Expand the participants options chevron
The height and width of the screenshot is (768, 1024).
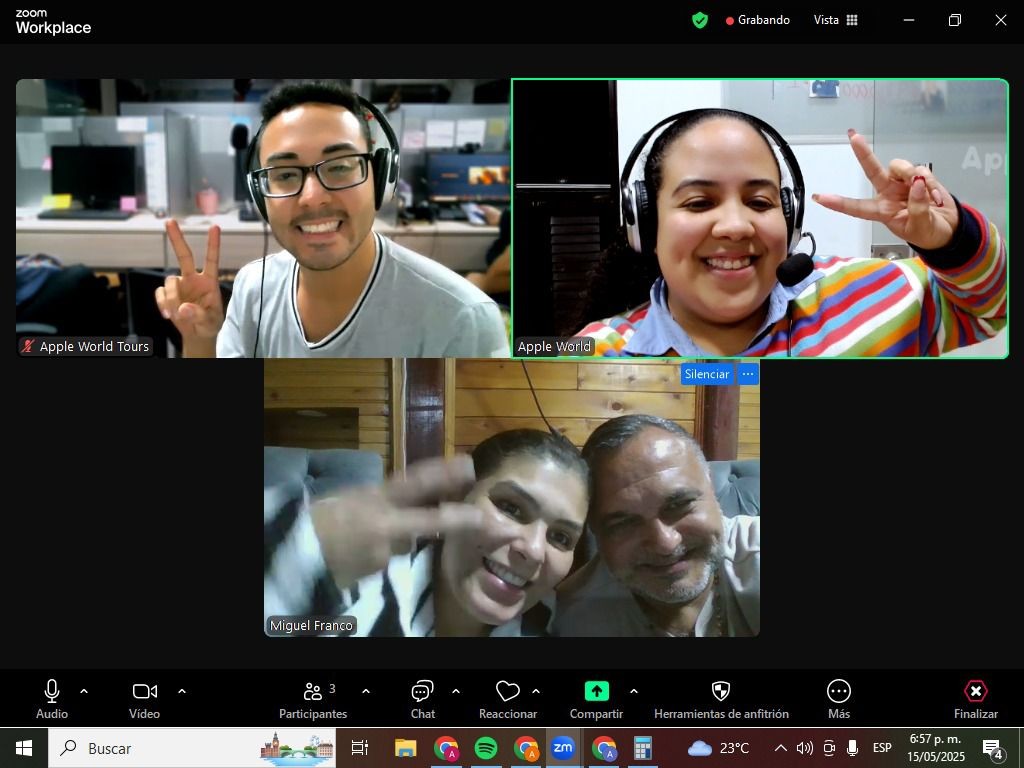coord(366,691)
